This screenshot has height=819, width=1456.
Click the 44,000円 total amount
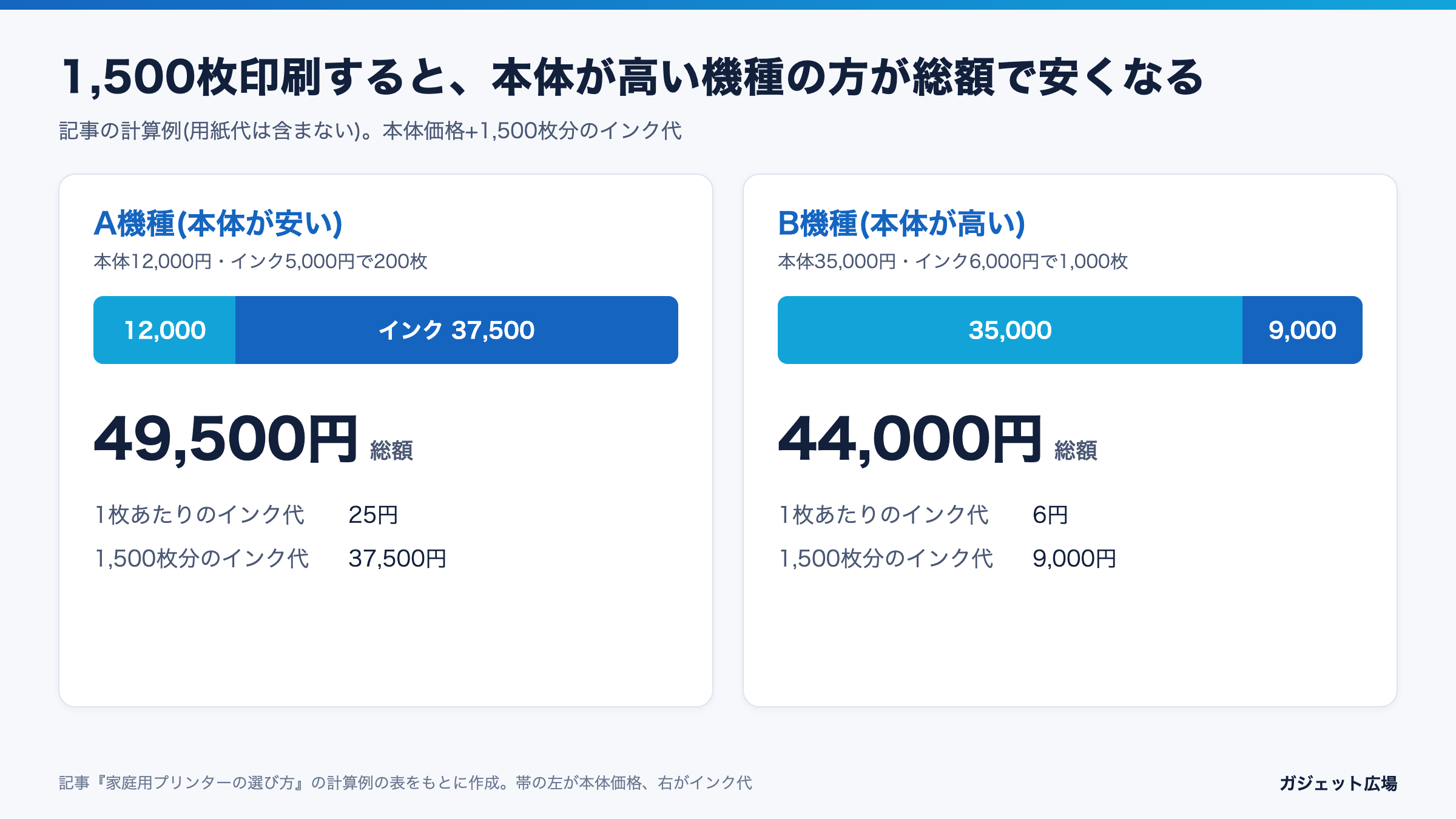pos(910,439)
